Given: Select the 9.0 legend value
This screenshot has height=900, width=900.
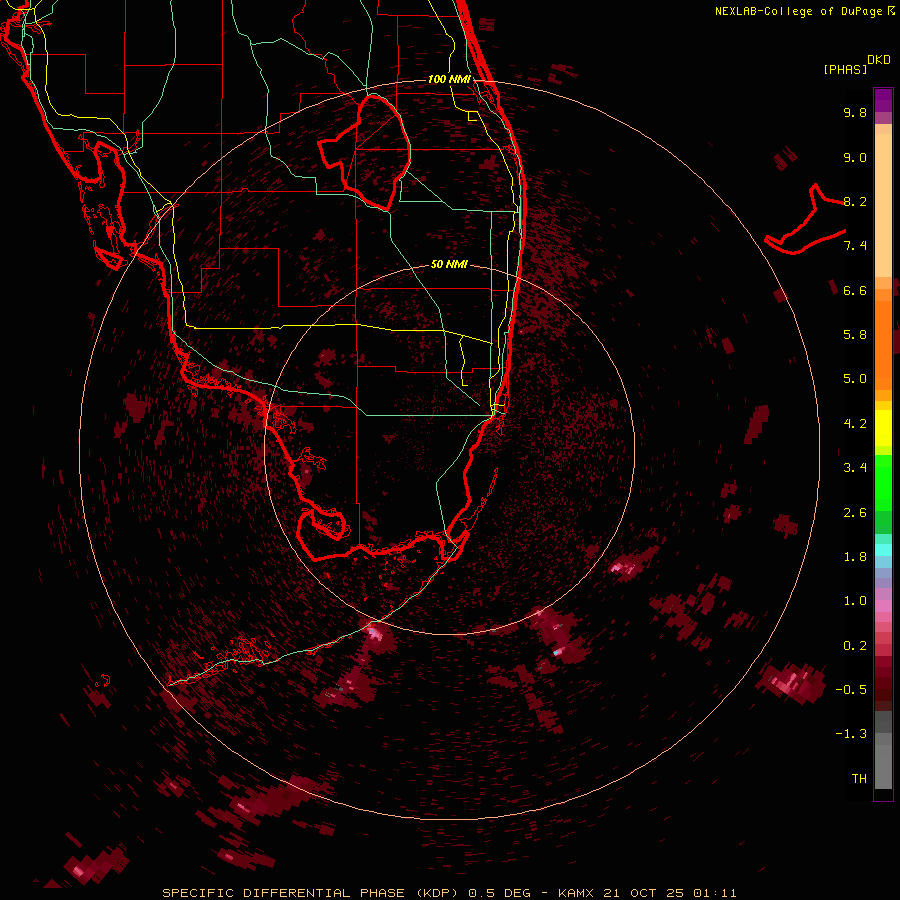Looking at the screenshot, I should pyautogui.click(x=855, y=157).
